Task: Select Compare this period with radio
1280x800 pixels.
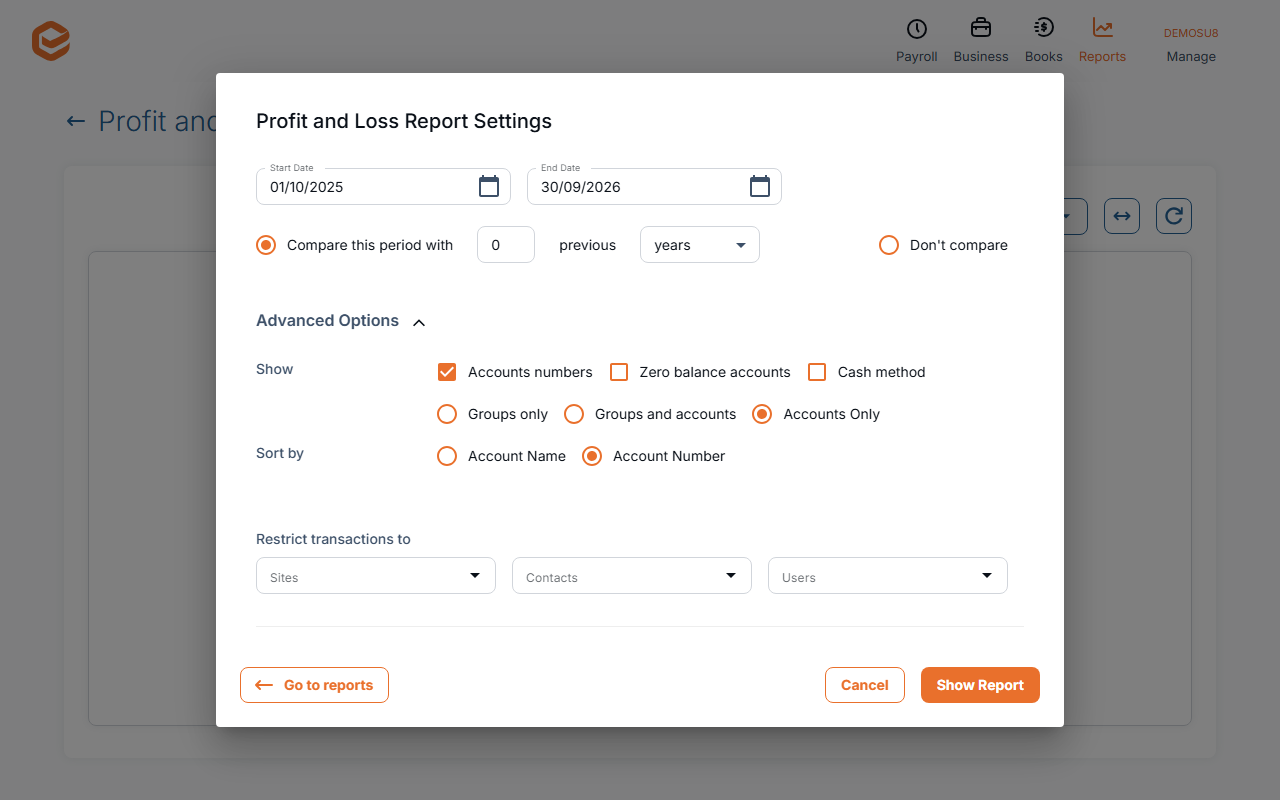Action: click(266, 245)
